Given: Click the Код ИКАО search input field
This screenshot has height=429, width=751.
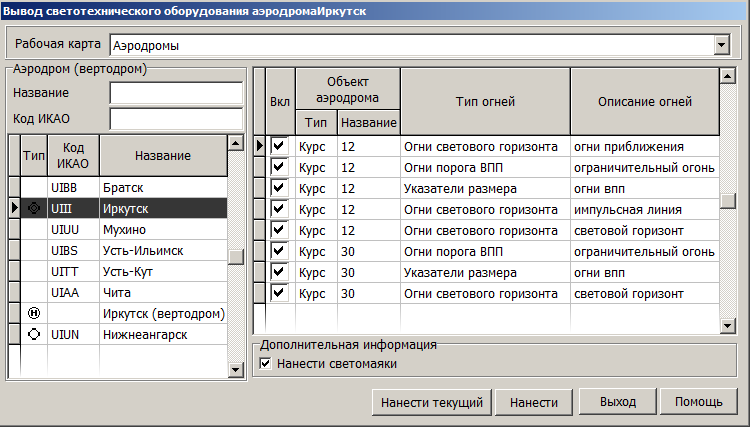Looking at the screenshot, I should tap(176, 119).
